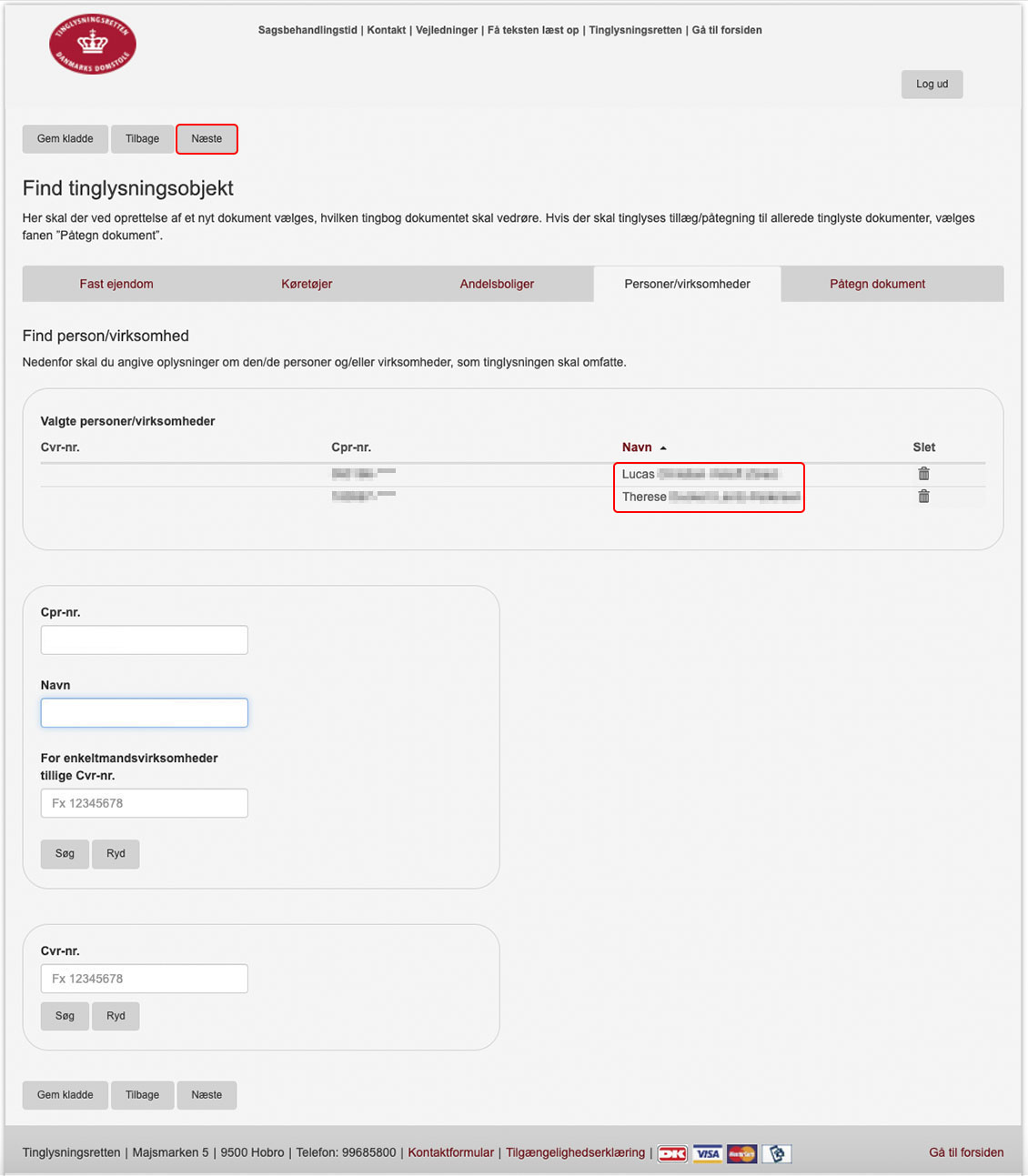Click the VISA card icon in footer
This screenshot has height=1176, width=1028.
707,1153
